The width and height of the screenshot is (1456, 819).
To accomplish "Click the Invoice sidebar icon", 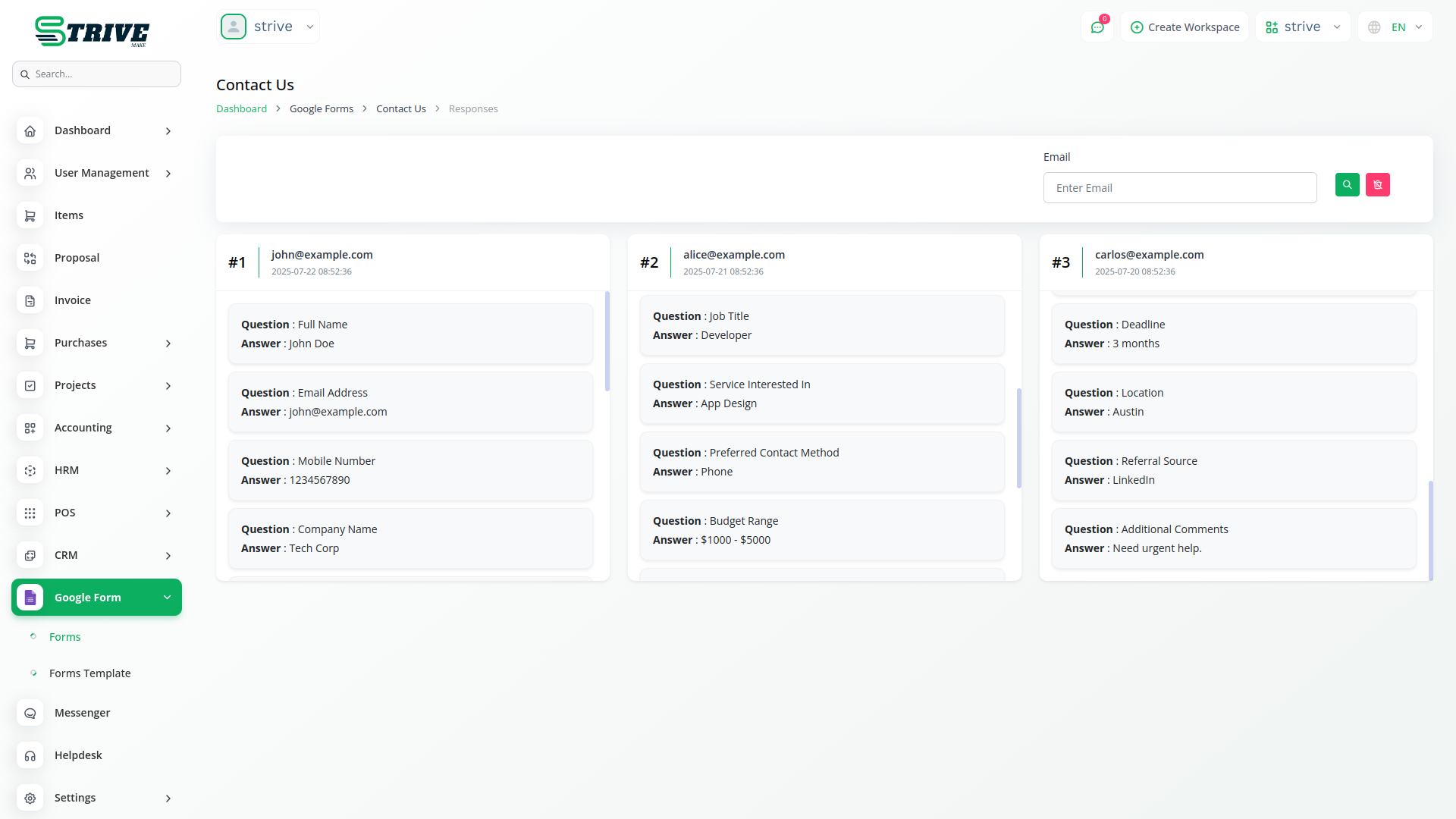I will (30, 301).
